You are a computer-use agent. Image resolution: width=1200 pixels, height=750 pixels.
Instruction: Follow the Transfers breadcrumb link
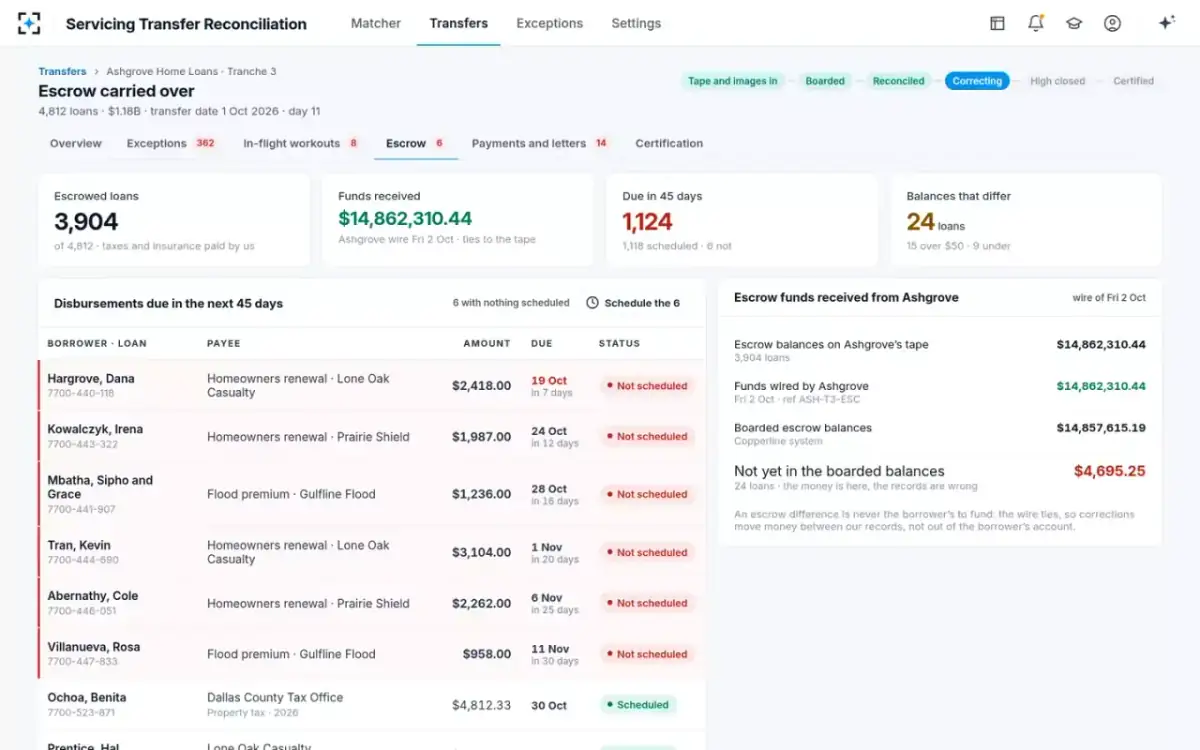(x=62, y=72)
